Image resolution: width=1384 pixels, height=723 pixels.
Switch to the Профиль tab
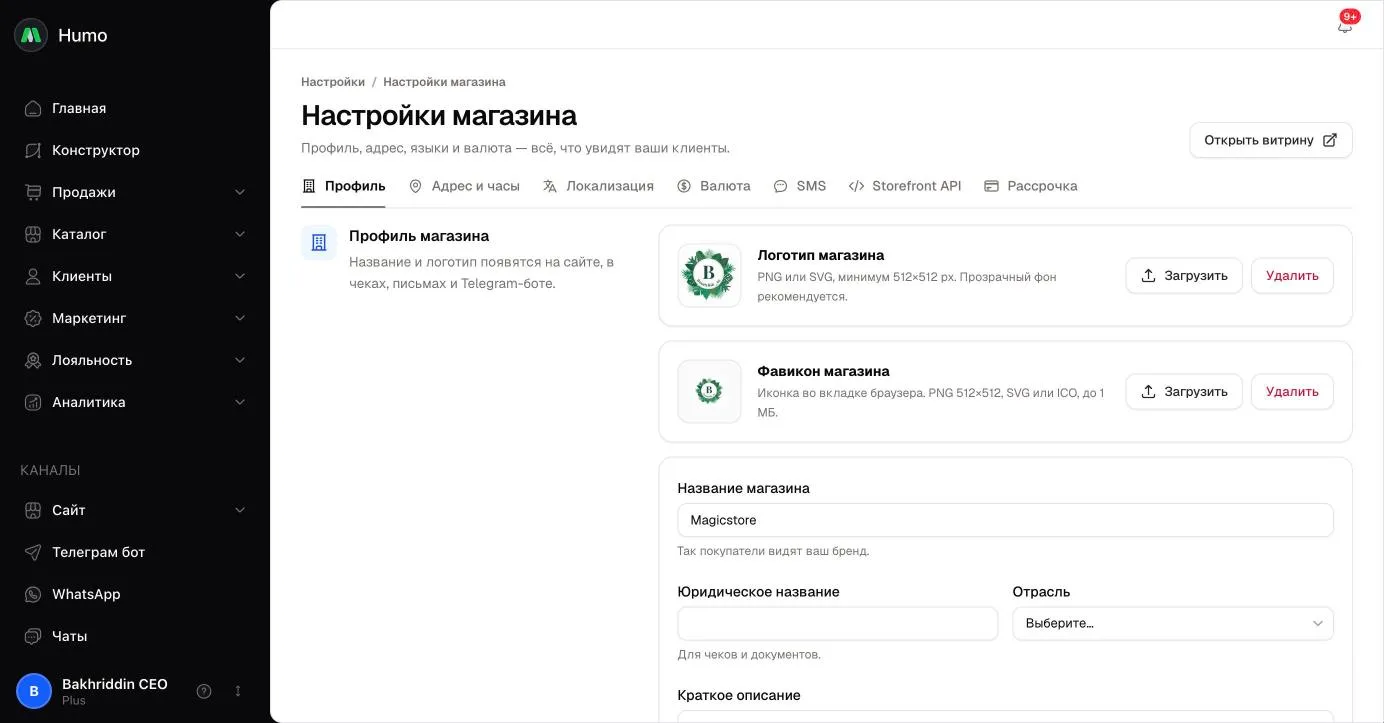coord(343,186)
